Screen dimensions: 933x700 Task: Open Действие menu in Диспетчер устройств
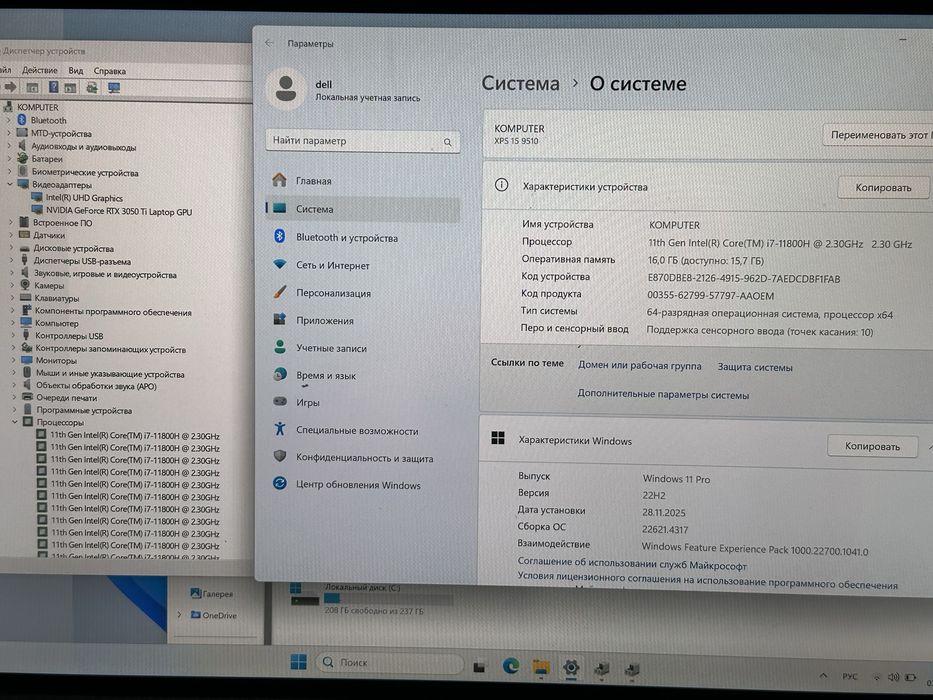tap(40, 70)
